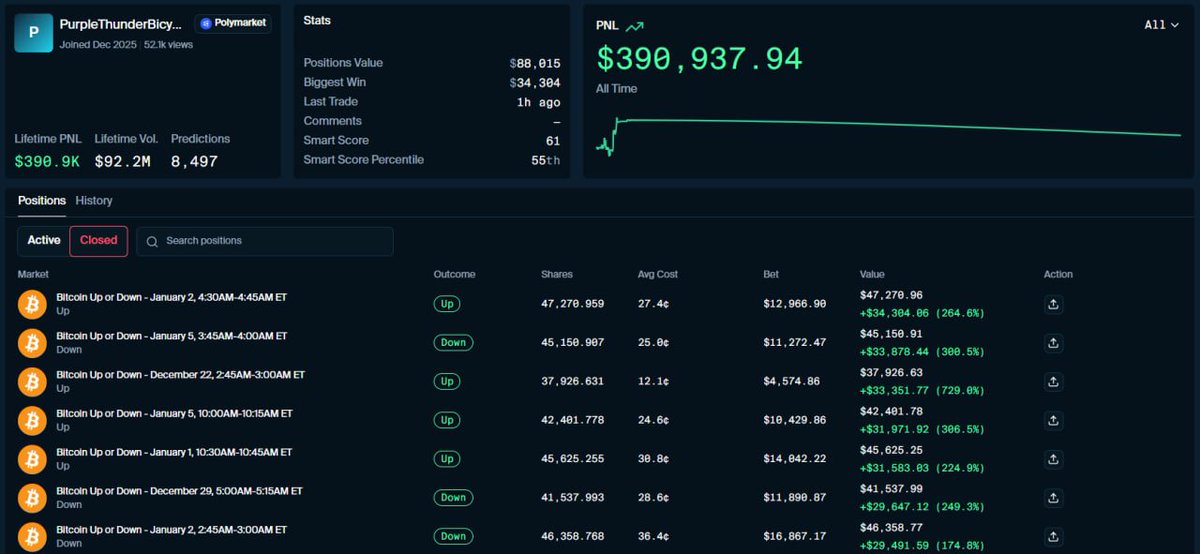Click the Up outcome badge for December 22

(x=447, y=381)
